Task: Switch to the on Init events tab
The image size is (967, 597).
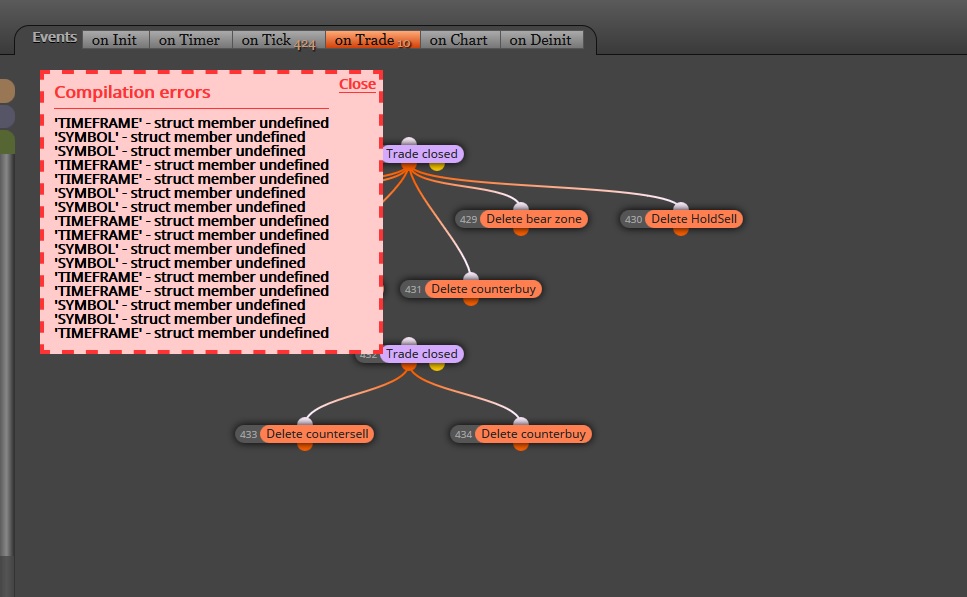Action: point(115,40)
